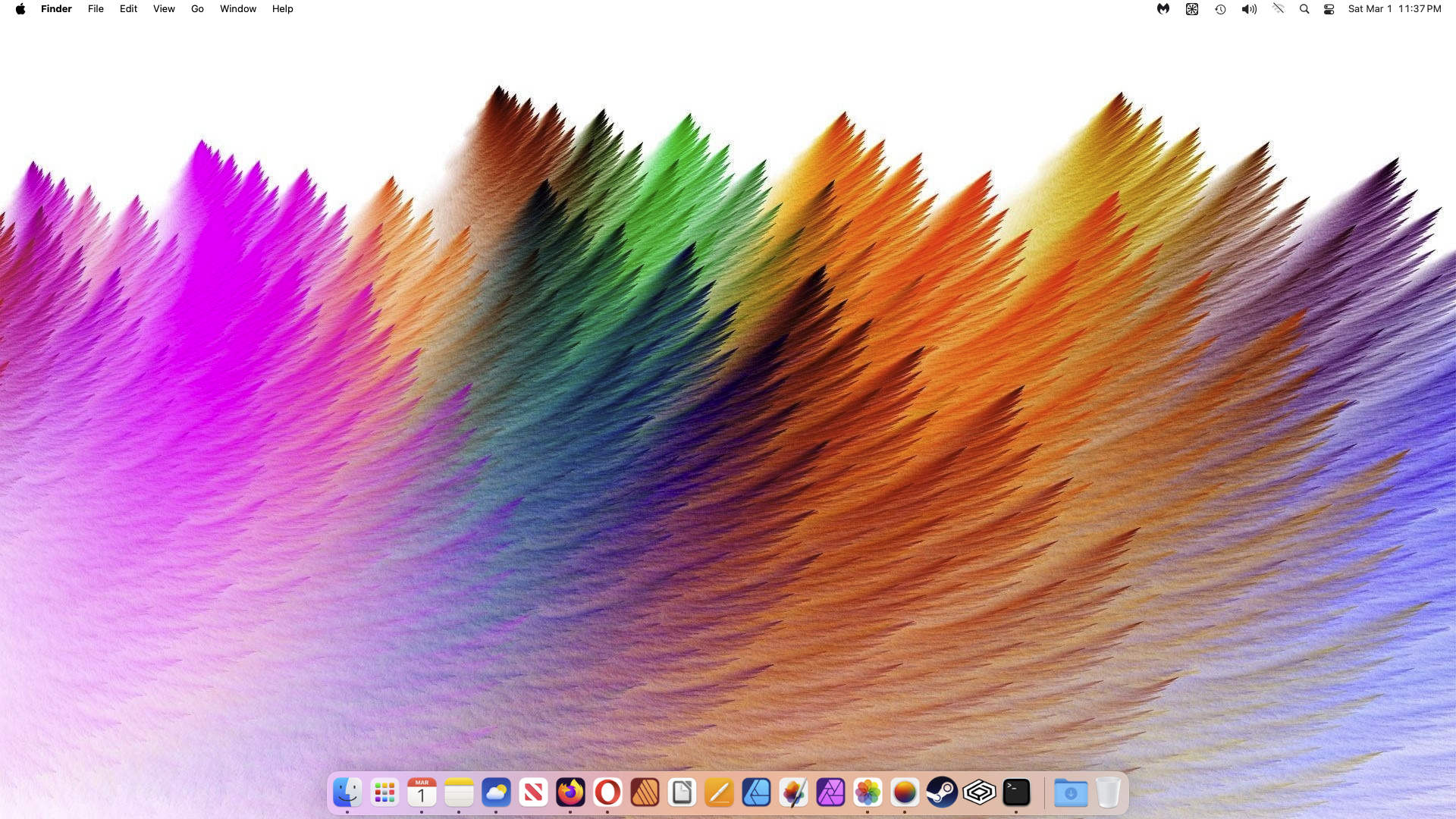This screenshot has height=819, width=1456.
Task: Open Pixelmator Pro from the Dock
Action: pyautogui.click(x=793, y=793)
